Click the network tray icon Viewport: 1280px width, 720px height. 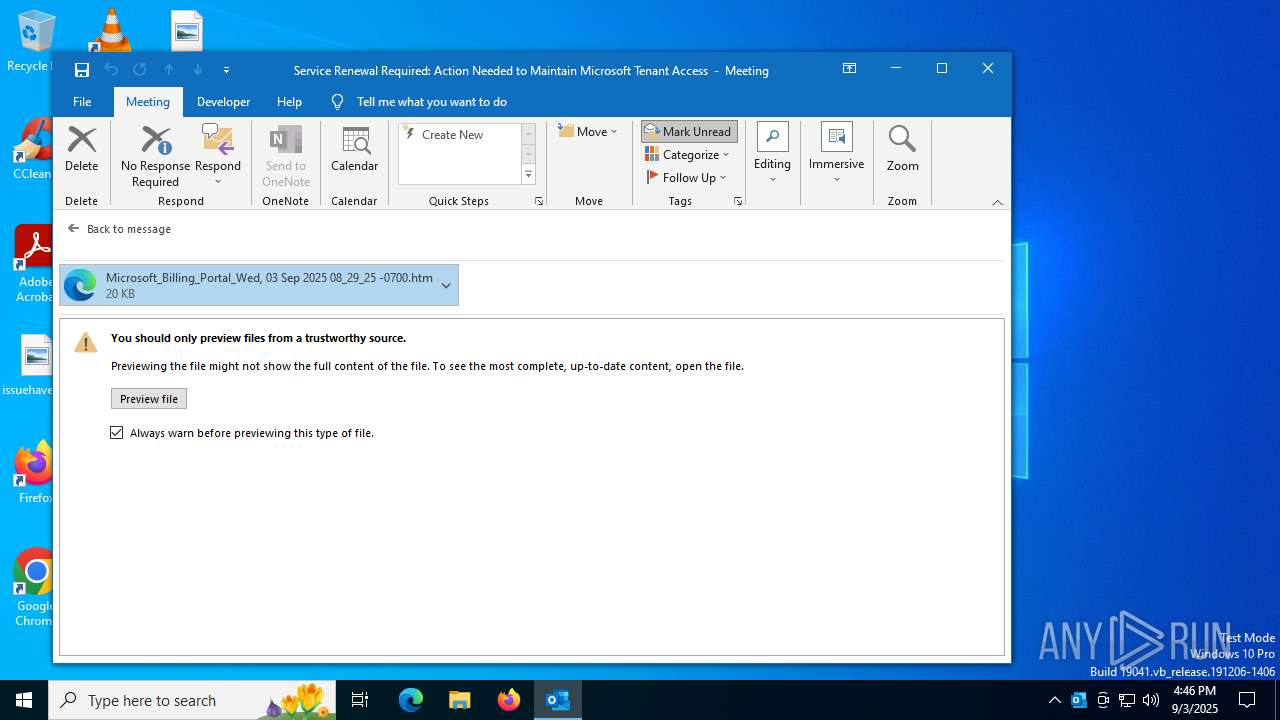tap(1127, 700)
